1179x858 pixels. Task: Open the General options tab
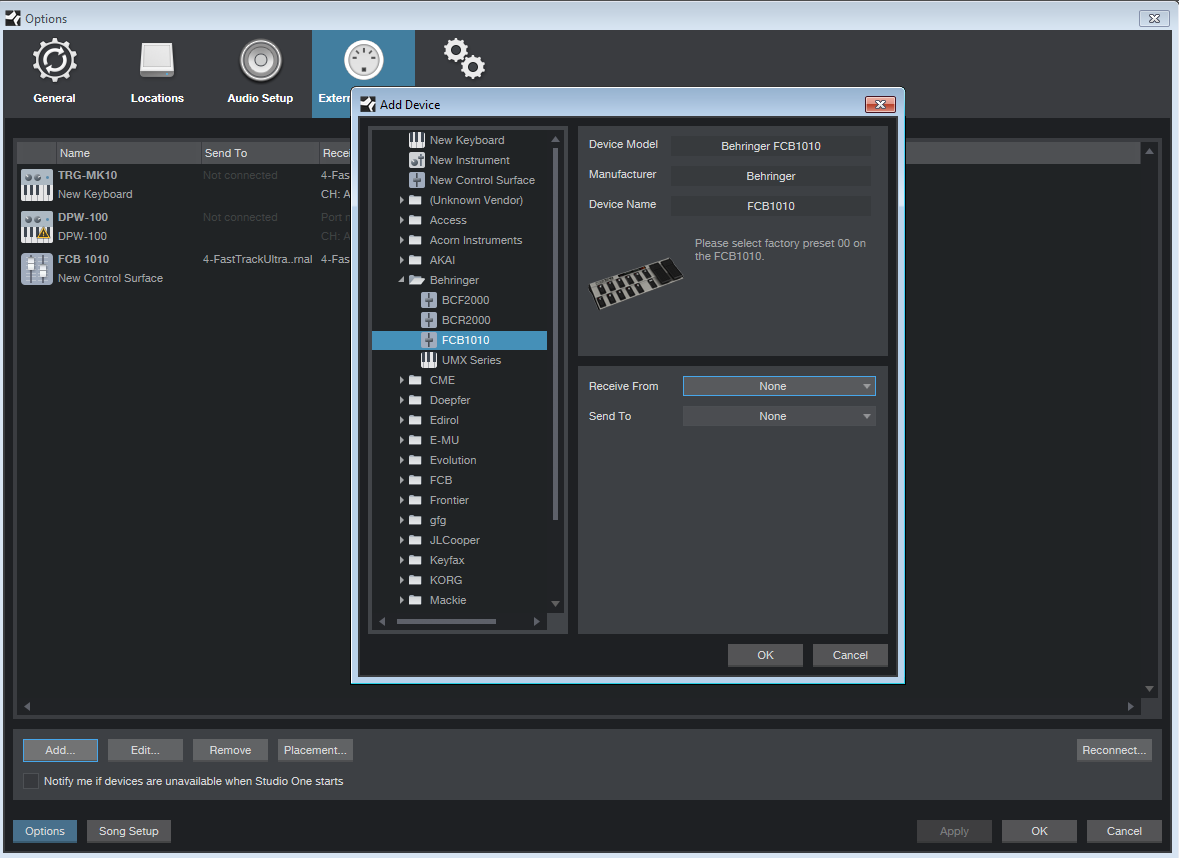[x=54, y=73]
